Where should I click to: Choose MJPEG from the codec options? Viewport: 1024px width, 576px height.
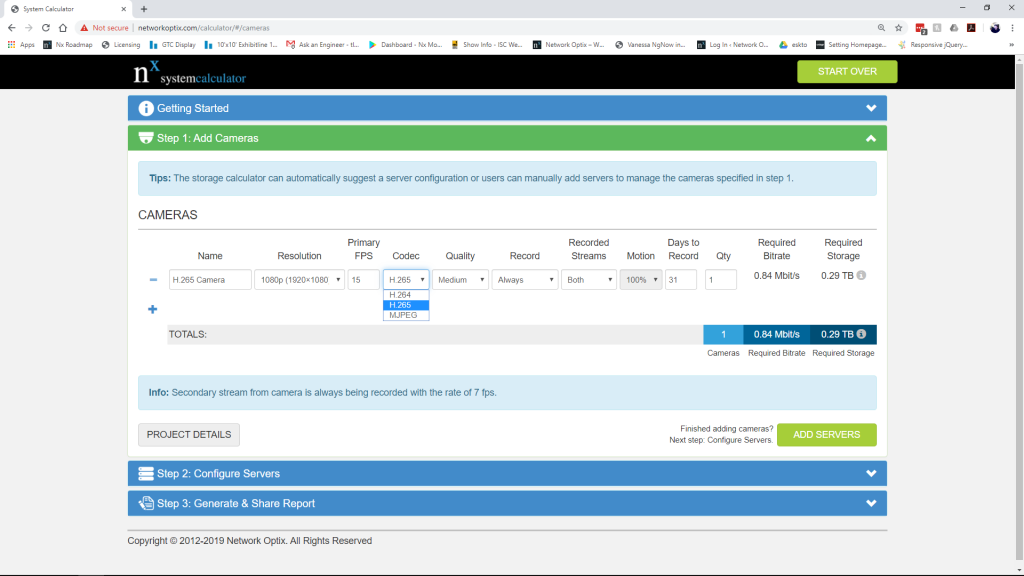[404, 315]
